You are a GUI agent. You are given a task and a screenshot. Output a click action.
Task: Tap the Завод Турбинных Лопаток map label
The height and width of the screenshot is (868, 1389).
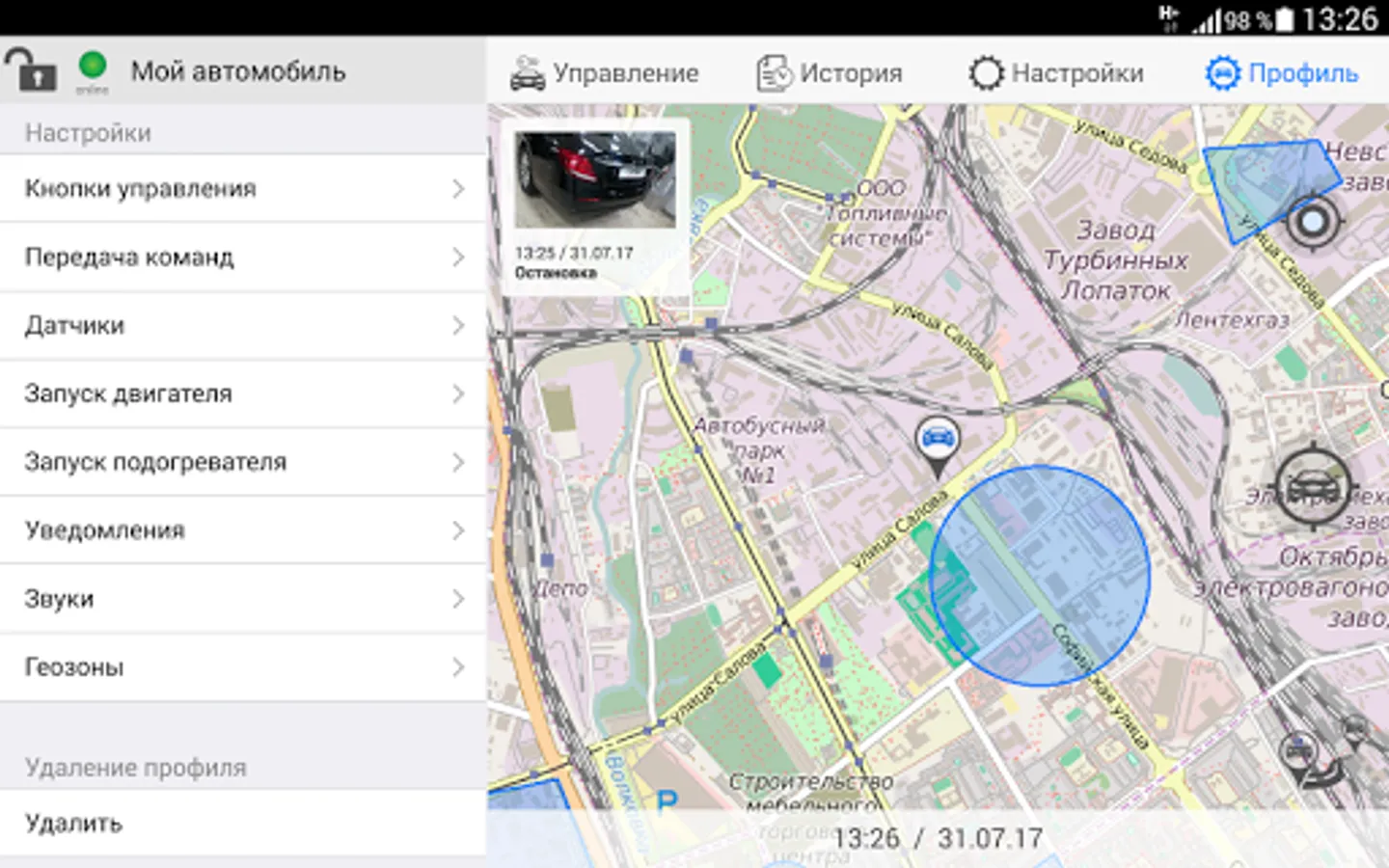(x=1117, y=259)
